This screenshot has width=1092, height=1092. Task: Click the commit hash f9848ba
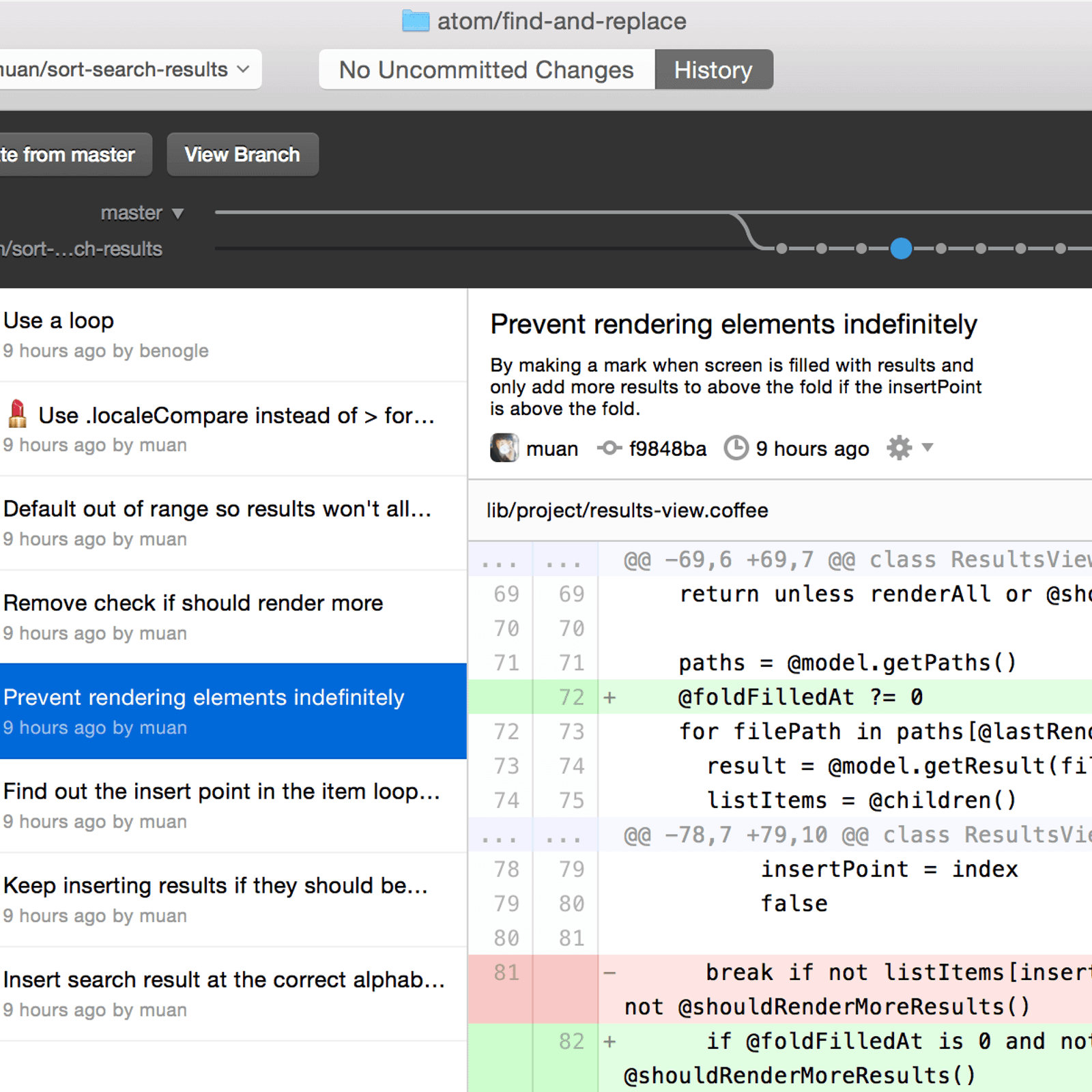pos(667,448)
